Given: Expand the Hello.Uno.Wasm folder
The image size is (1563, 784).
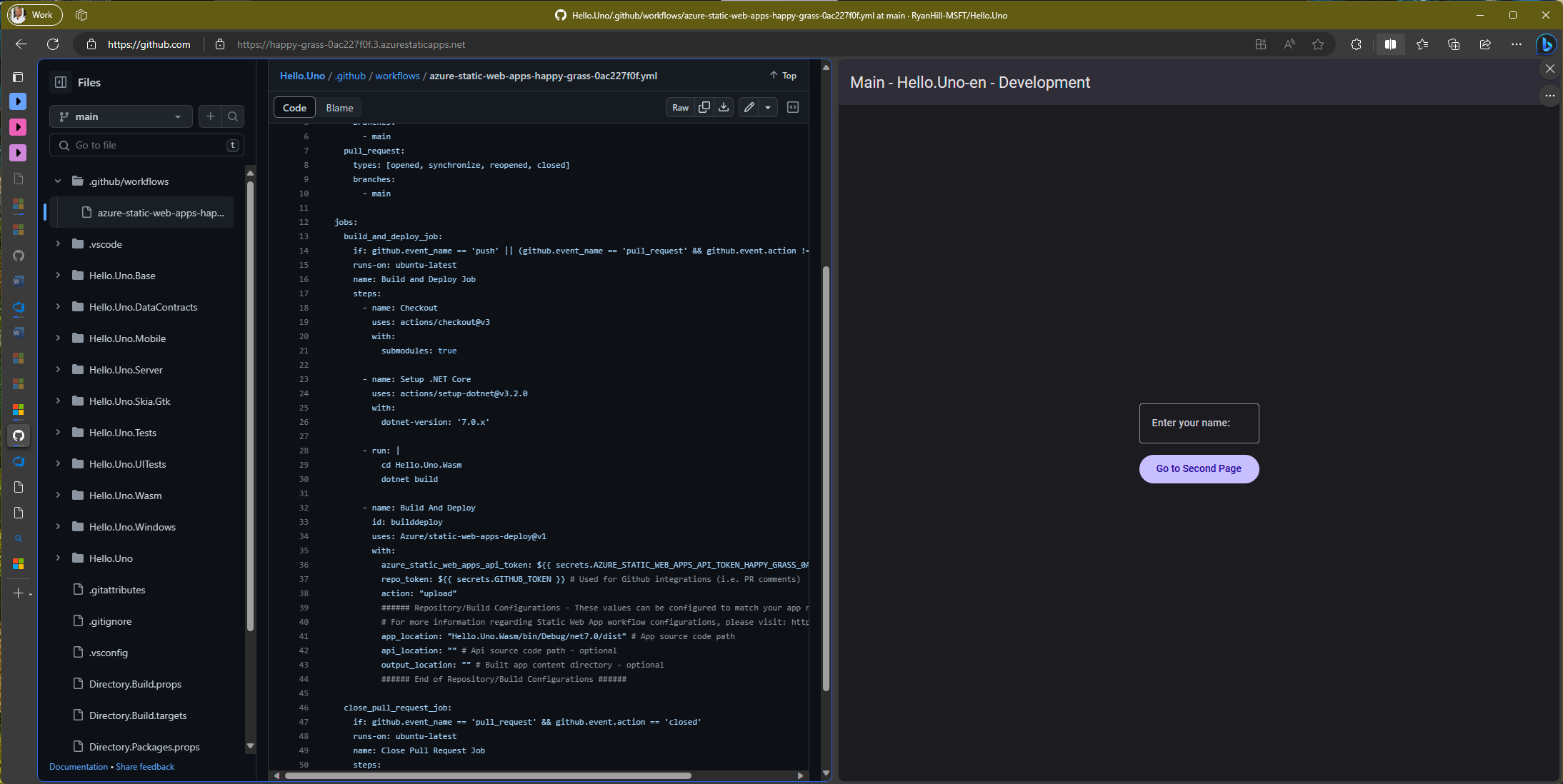Looking at the screenshot, I should (58, 496).
